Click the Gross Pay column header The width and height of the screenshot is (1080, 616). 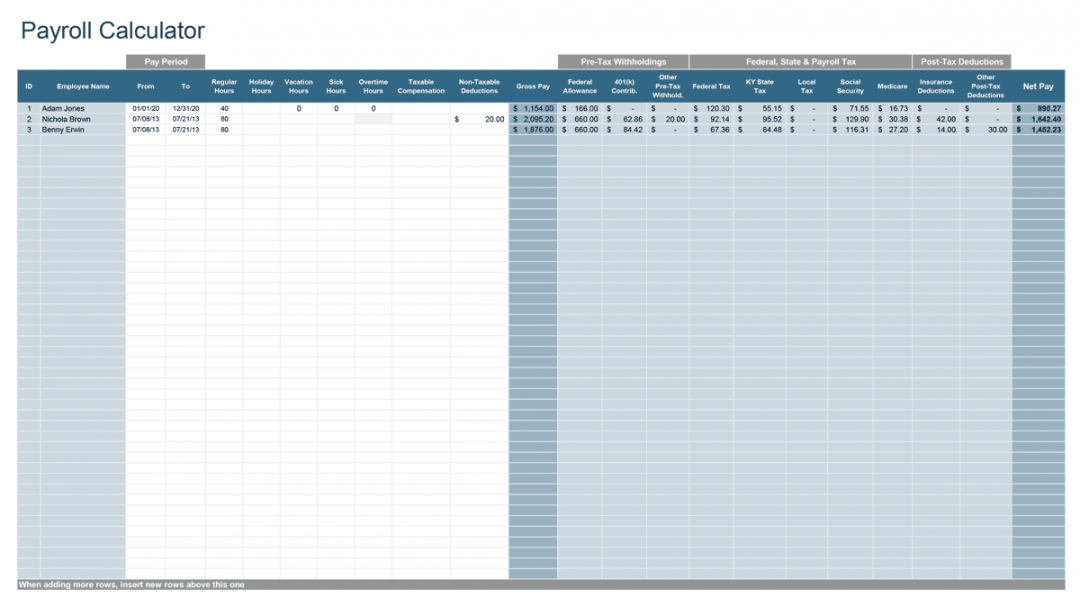532,87
